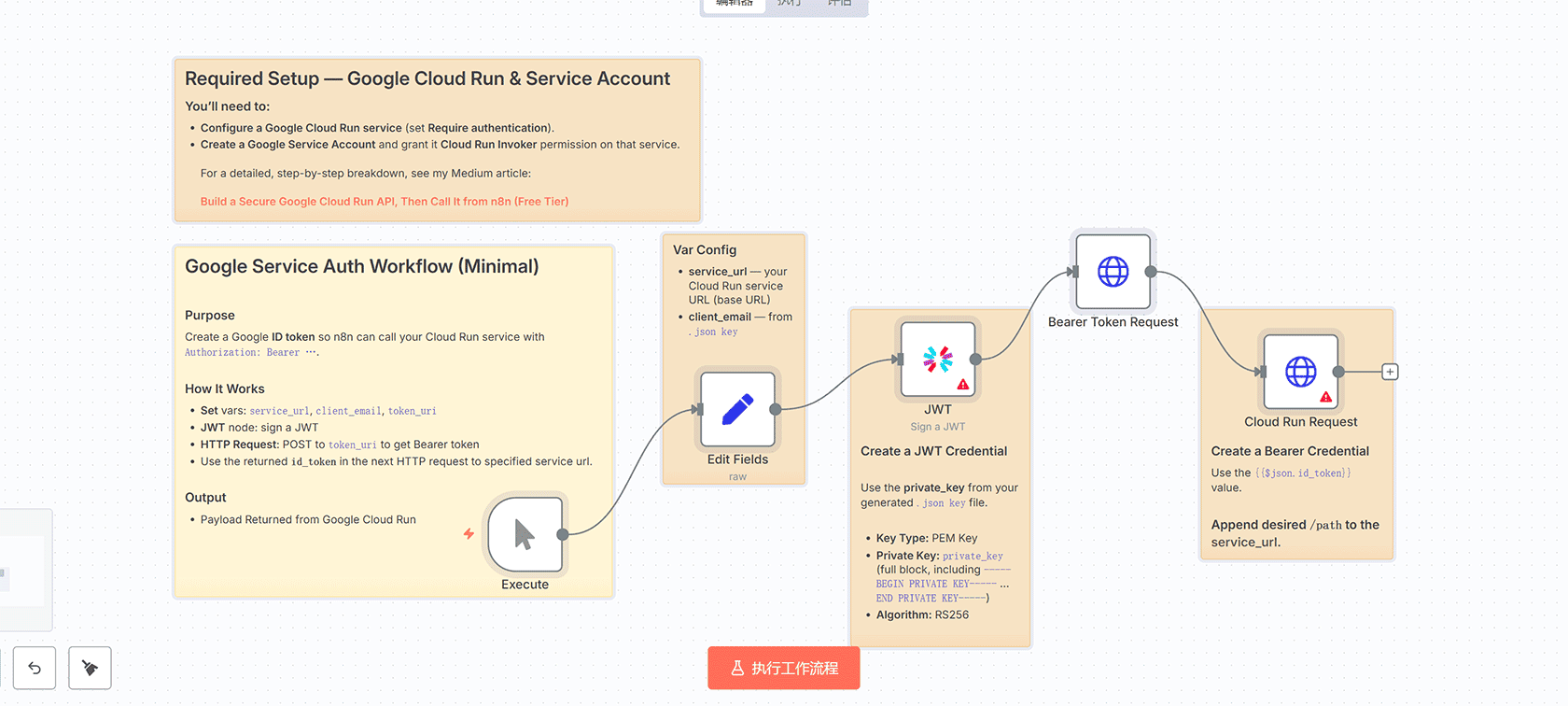Switch to the 编辑器 tab
This screenshot has width=1568, height=706.
pos(735,4)
